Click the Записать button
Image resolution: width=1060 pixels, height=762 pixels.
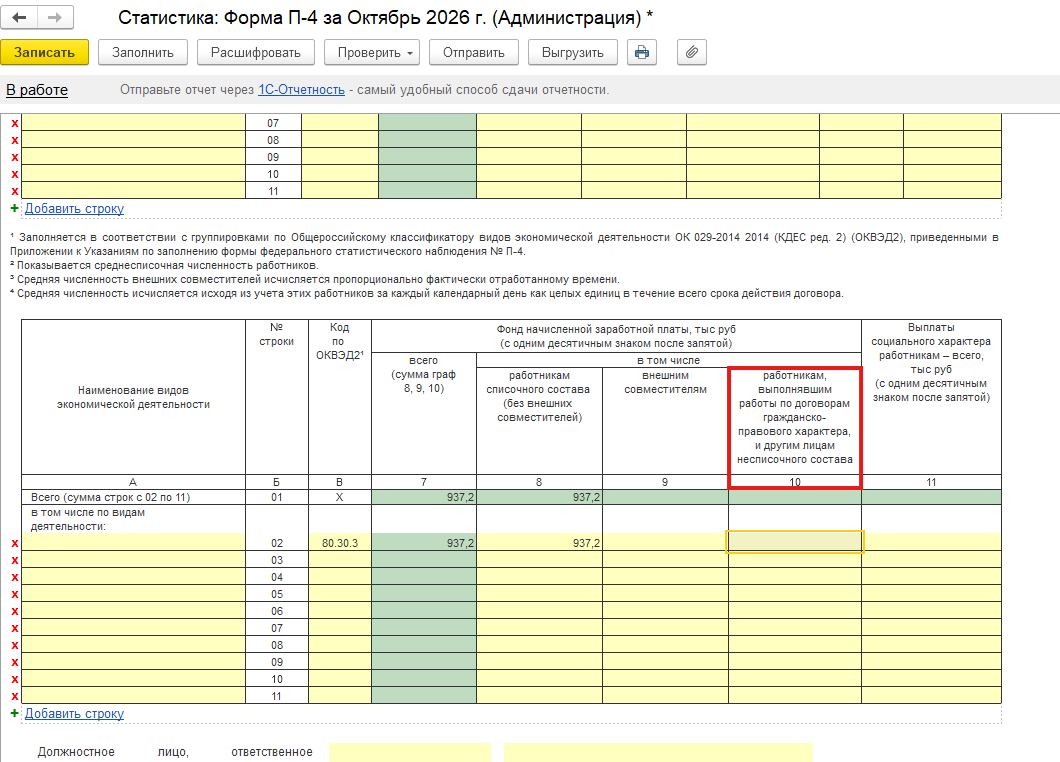tap(45, 52)
